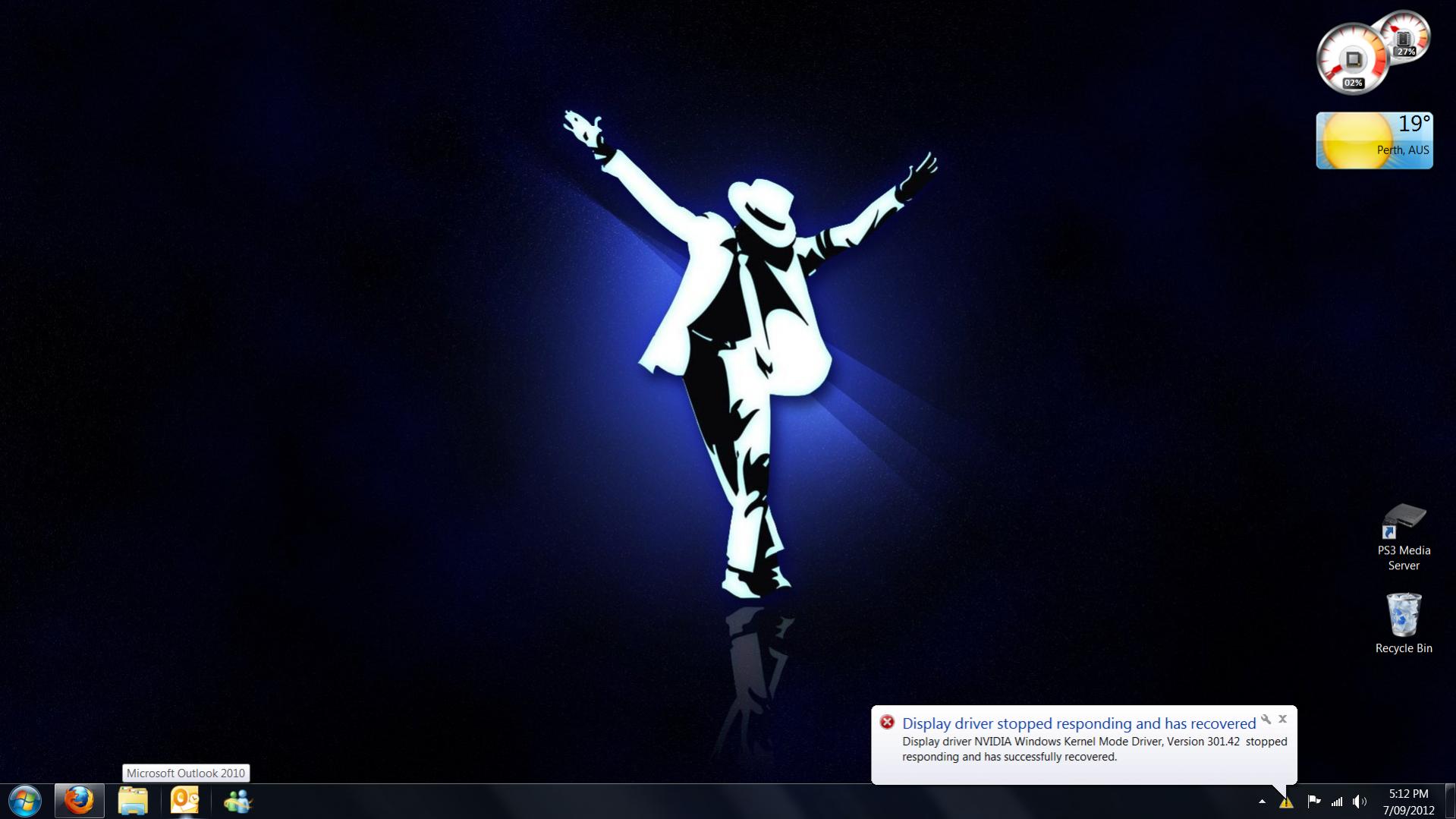
Task: Open the clock showing 5:12 PM
Action: pos(1408,802)
